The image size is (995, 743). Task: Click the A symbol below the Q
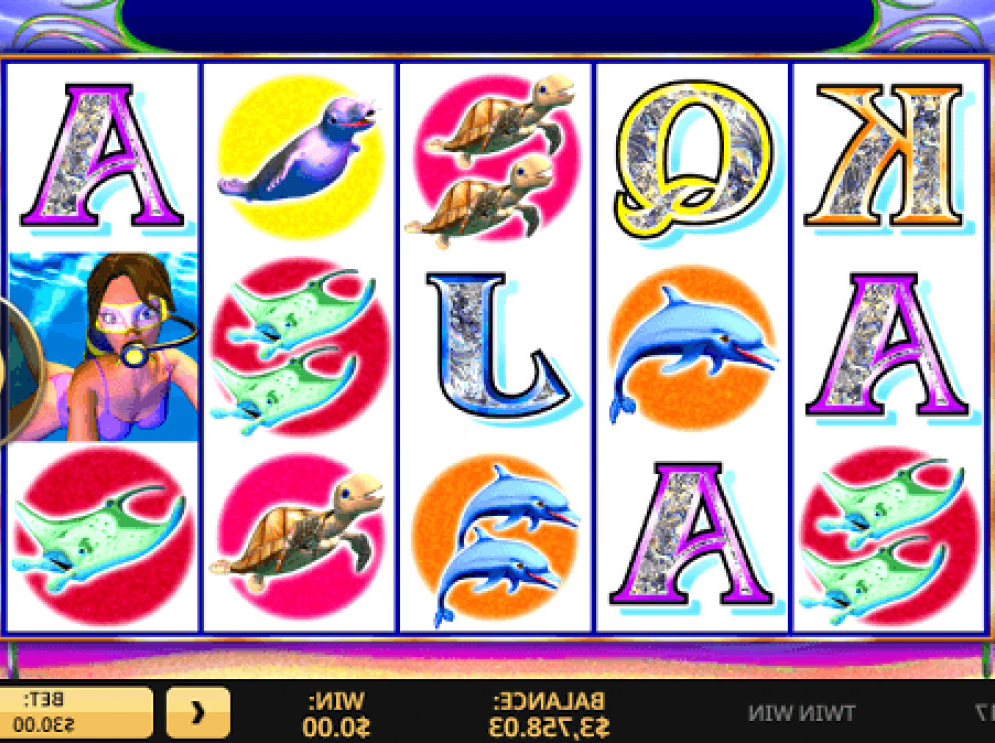(x=693, y=534)
